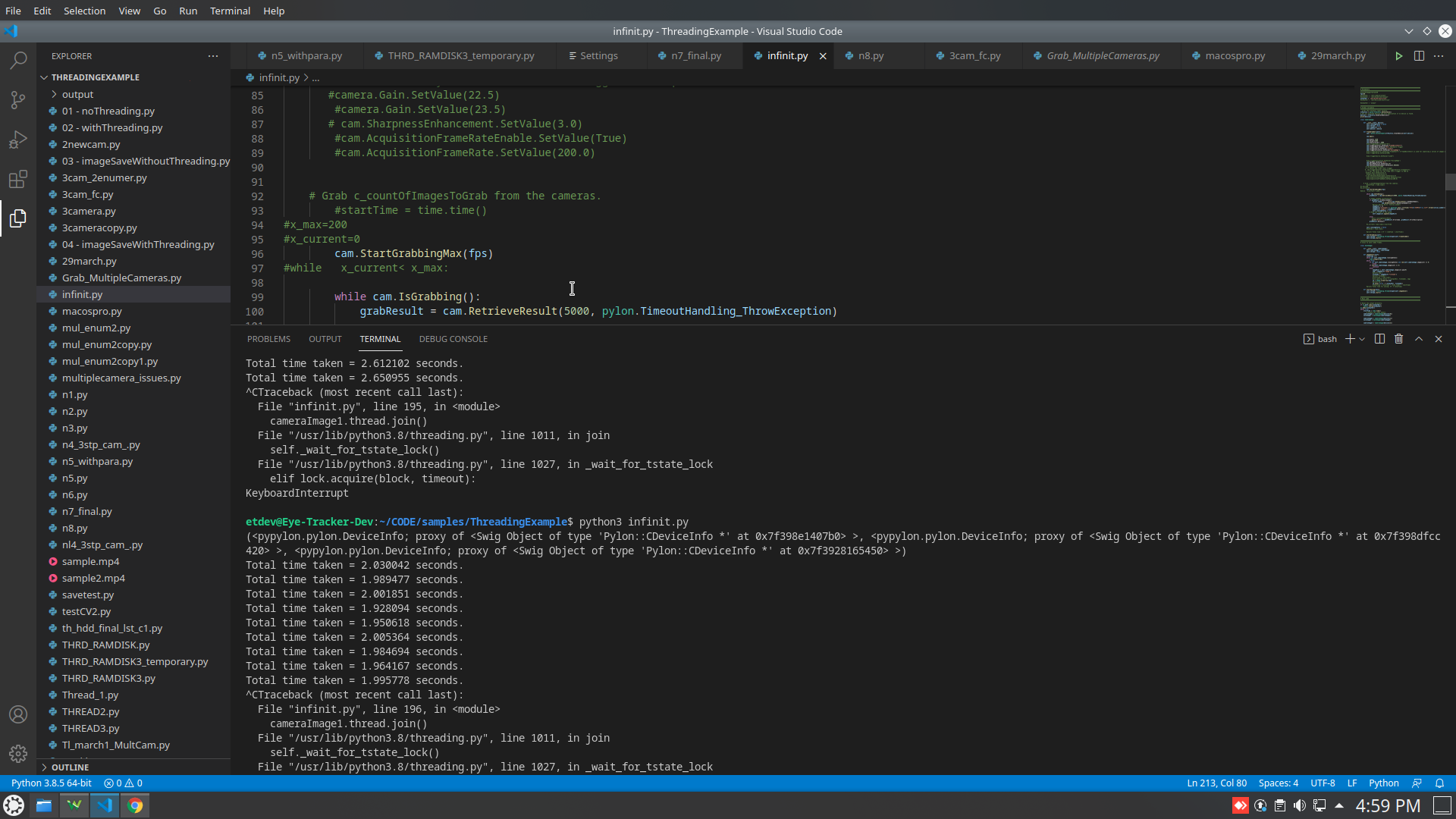Split the terminal panel
Image resolution: width=1456 pixels, height=819 pixels.
tap(1379, 339)
